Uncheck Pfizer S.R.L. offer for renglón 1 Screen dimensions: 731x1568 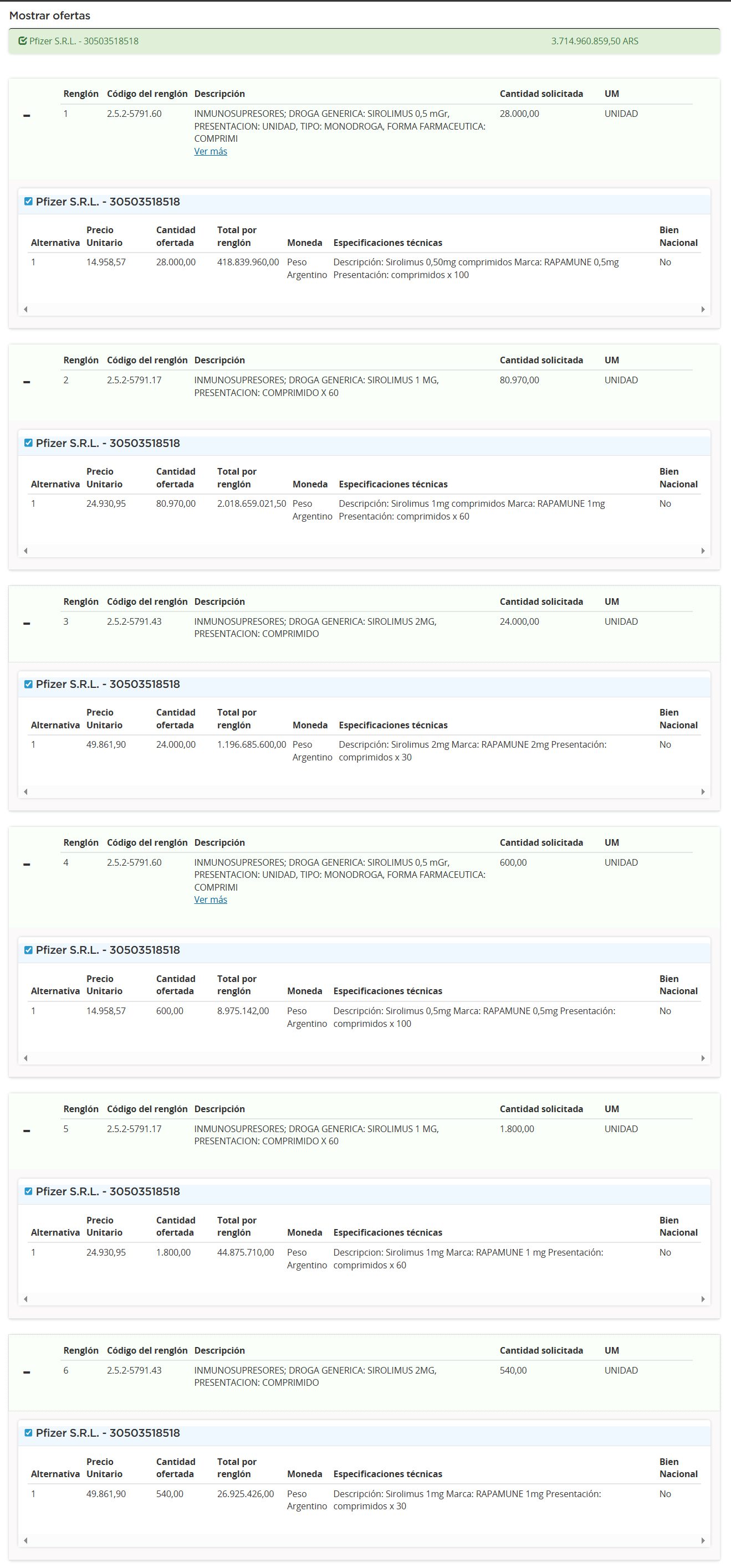pyautogui.click(x=28, y=202)
